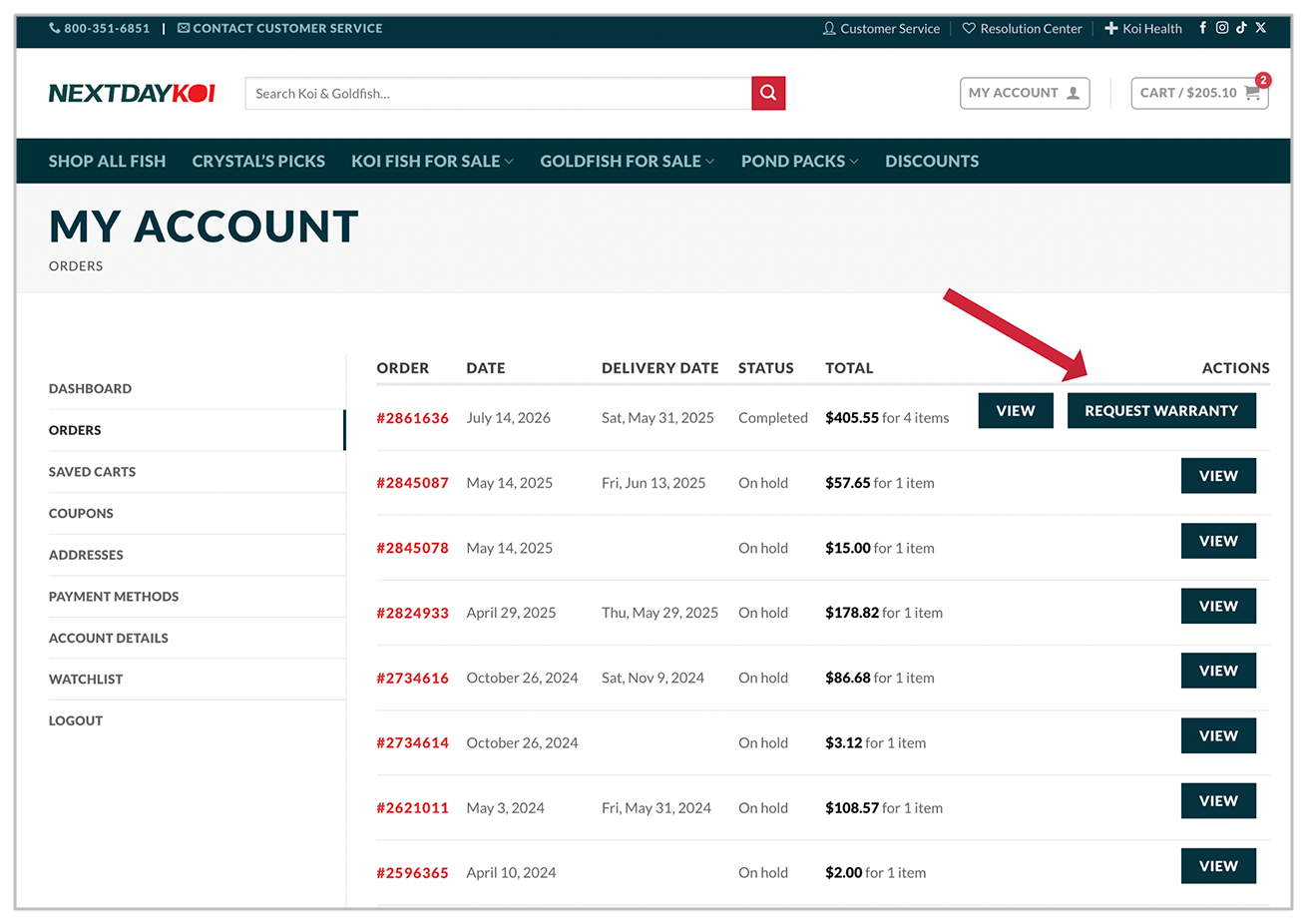This screenshot has width=1307, height=924.
Task: Open Koi Health page
Action: click(1143, 28)
